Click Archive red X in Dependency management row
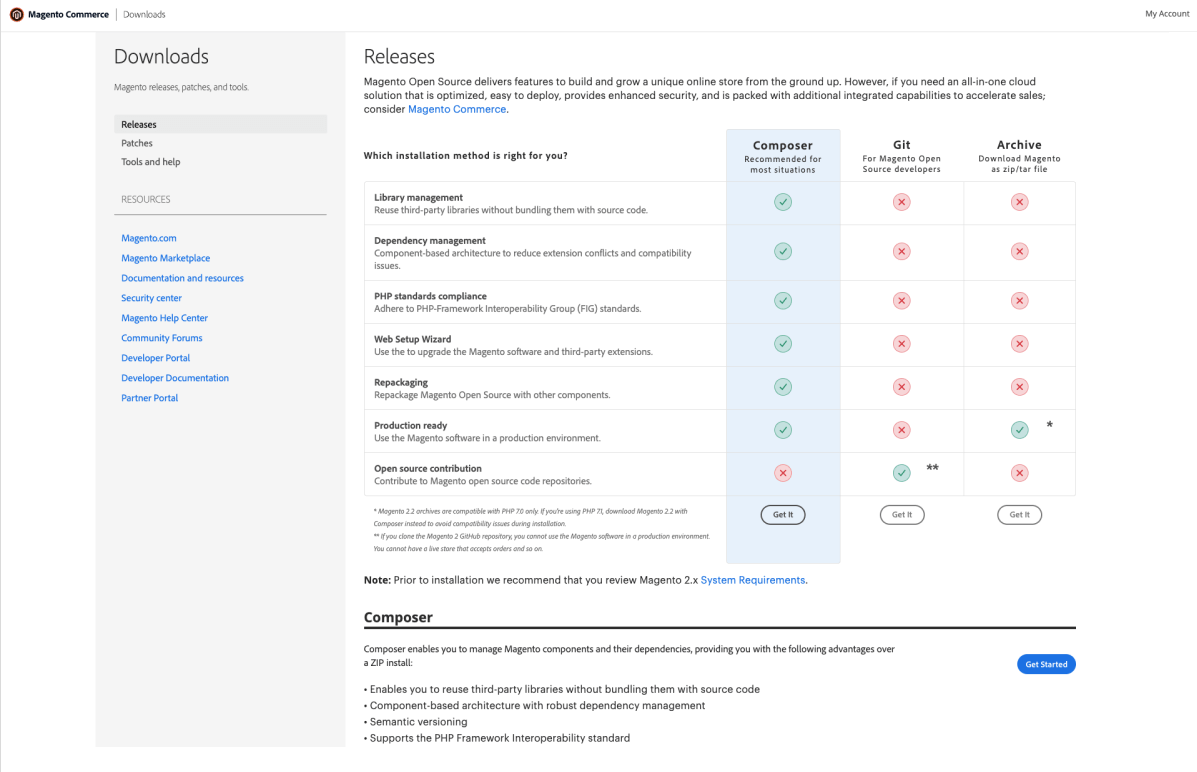Image resolution: width=1197 pixels, height=772 pixels. 1019,251
